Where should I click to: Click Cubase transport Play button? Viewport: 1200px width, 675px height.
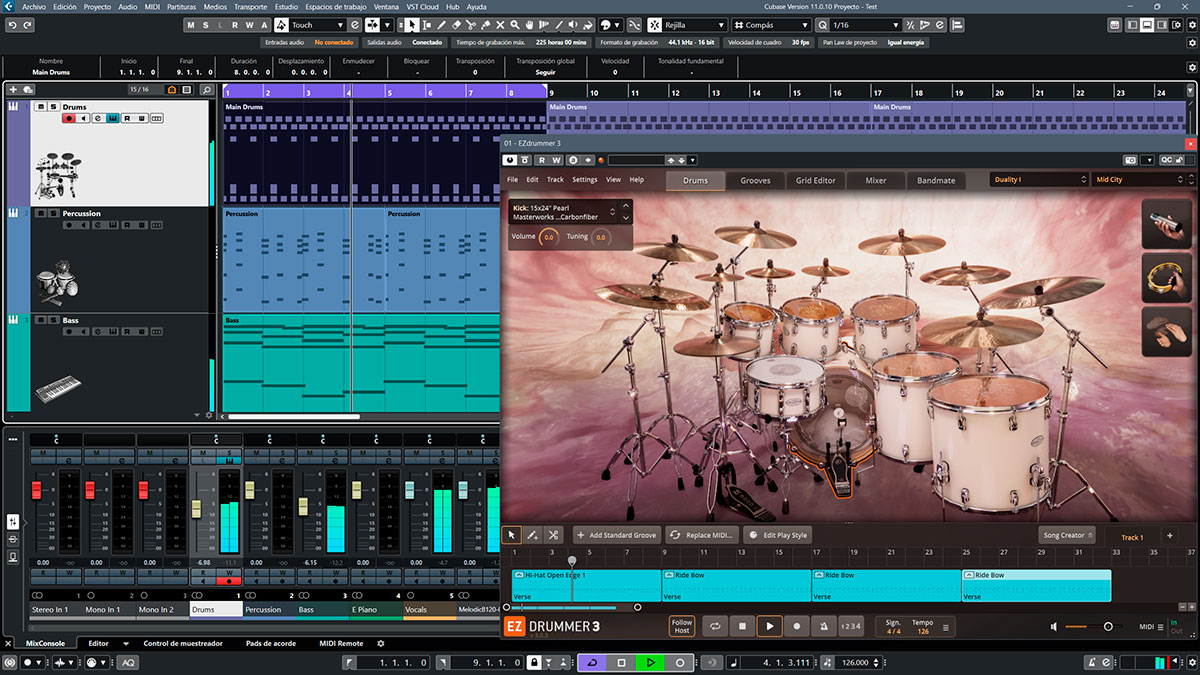650,663
